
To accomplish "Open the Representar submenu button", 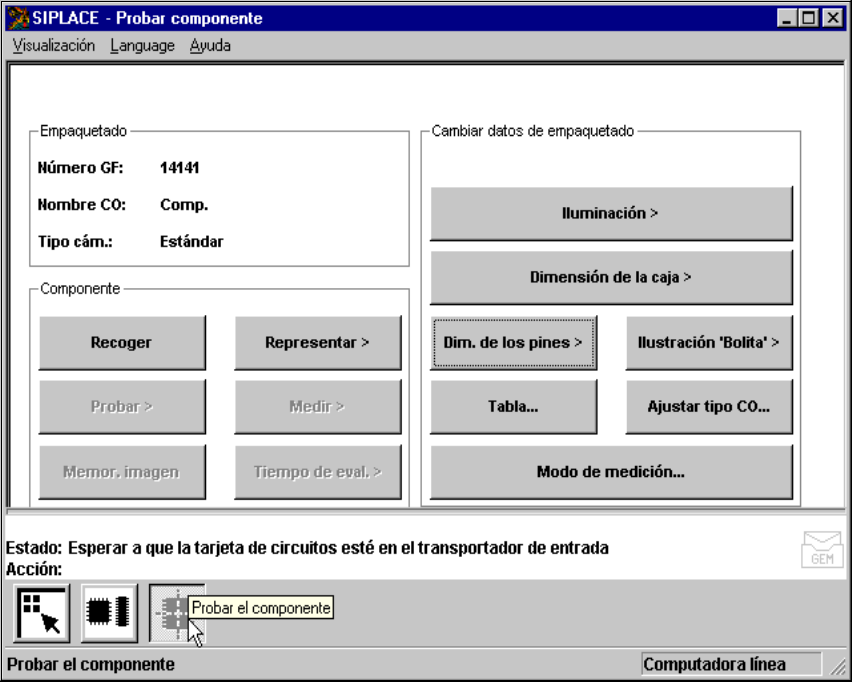I will pyautogui.click(x=318, y=343).
